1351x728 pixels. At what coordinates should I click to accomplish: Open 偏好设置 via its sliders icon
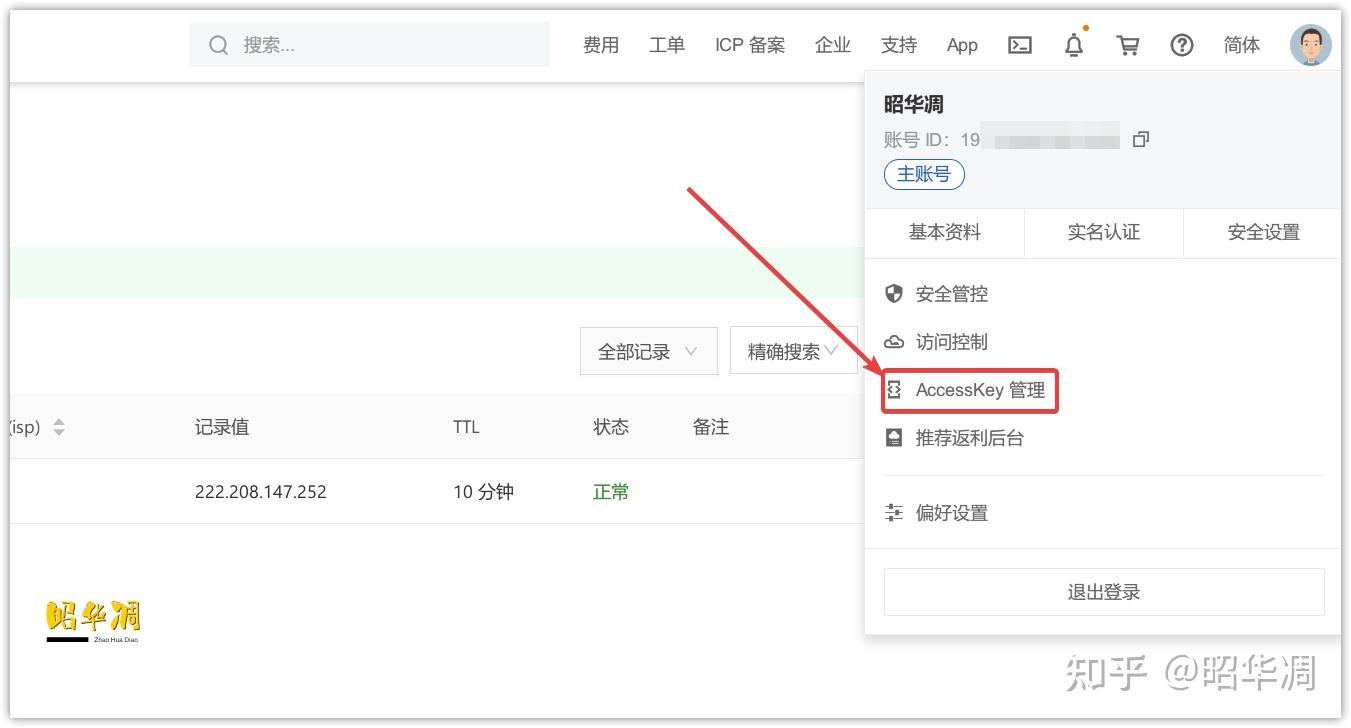point(893,512)
